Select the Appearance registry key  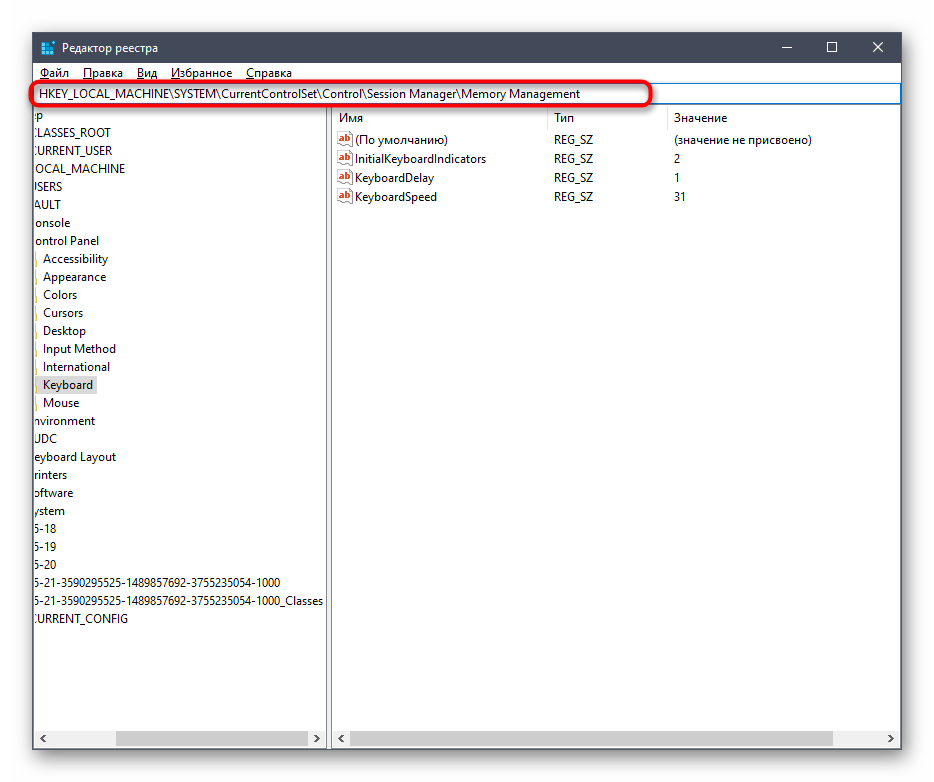point(74,277)
